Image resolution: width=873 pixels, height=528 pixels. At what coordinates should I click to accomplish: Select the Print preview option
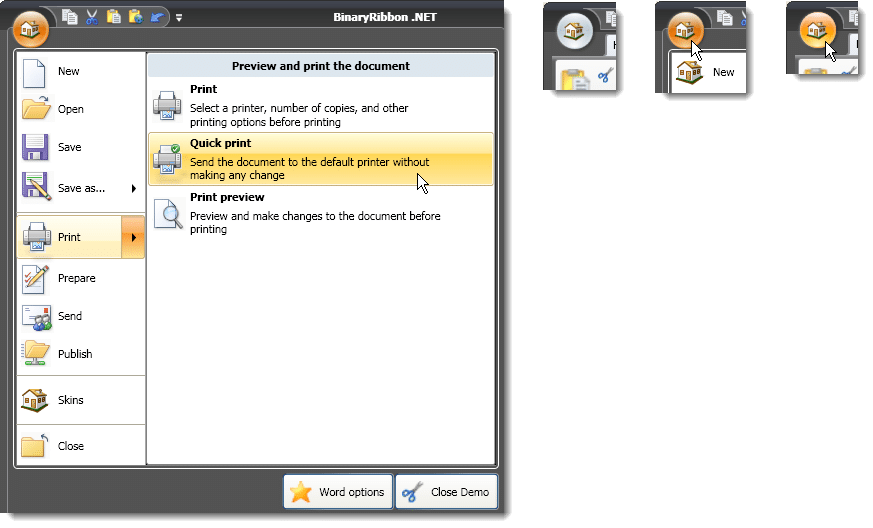coord(321,213)
